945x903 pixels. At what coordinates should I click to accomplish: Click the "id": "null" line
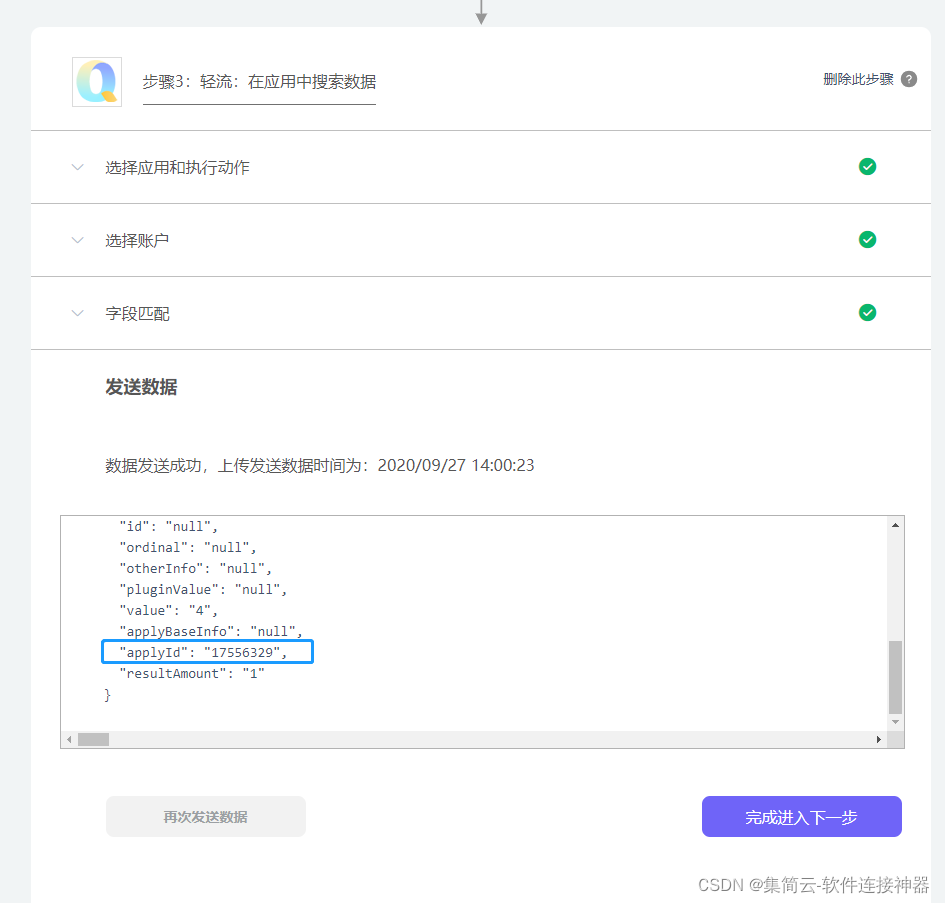click(168, 526)
